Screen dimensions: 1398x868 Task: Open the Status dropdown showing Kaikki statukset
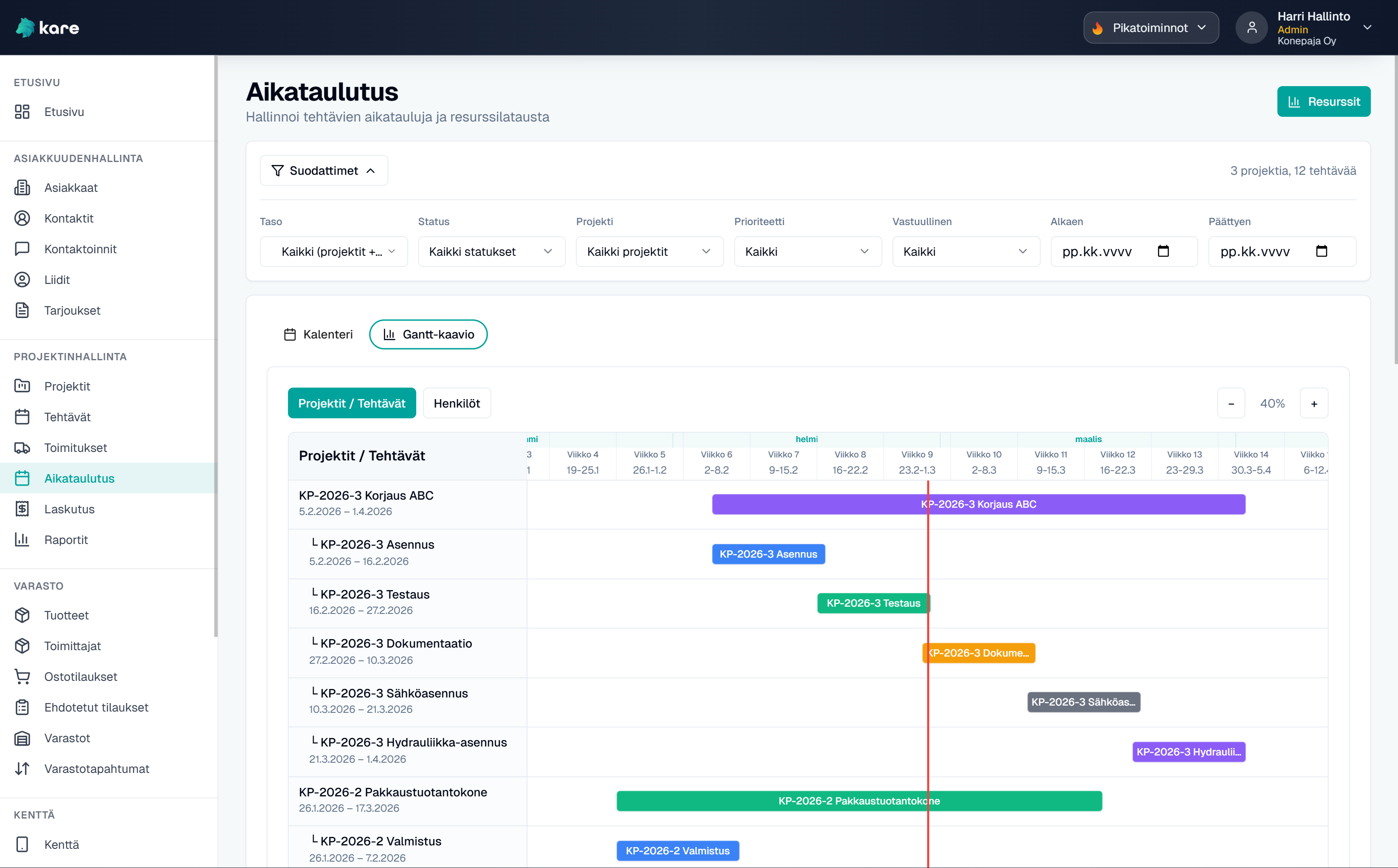[x=491, y=252]
